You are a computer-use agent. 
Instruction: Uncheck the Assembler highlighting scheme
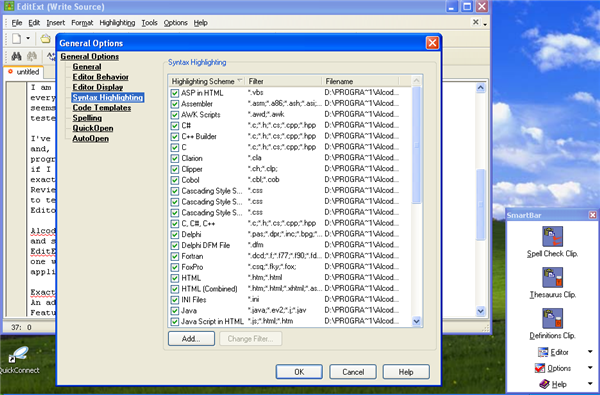[x=175, y=104]
